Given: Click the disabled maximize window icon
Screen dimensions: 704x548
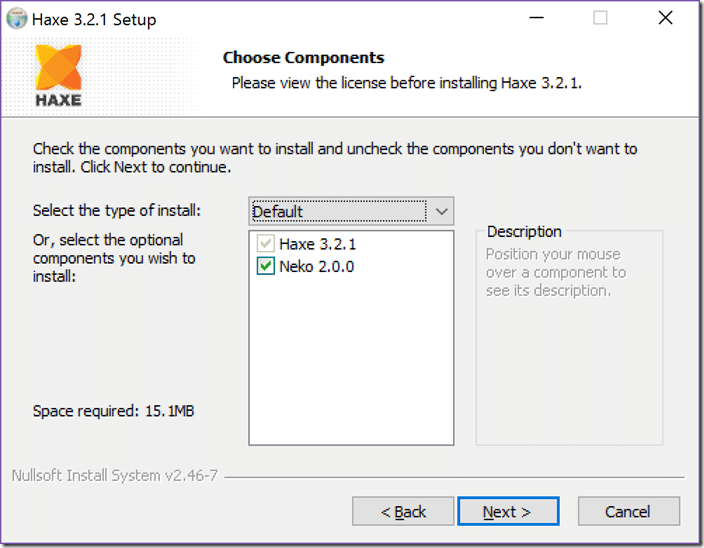Looking at the screenshot, I should (600, 18).
